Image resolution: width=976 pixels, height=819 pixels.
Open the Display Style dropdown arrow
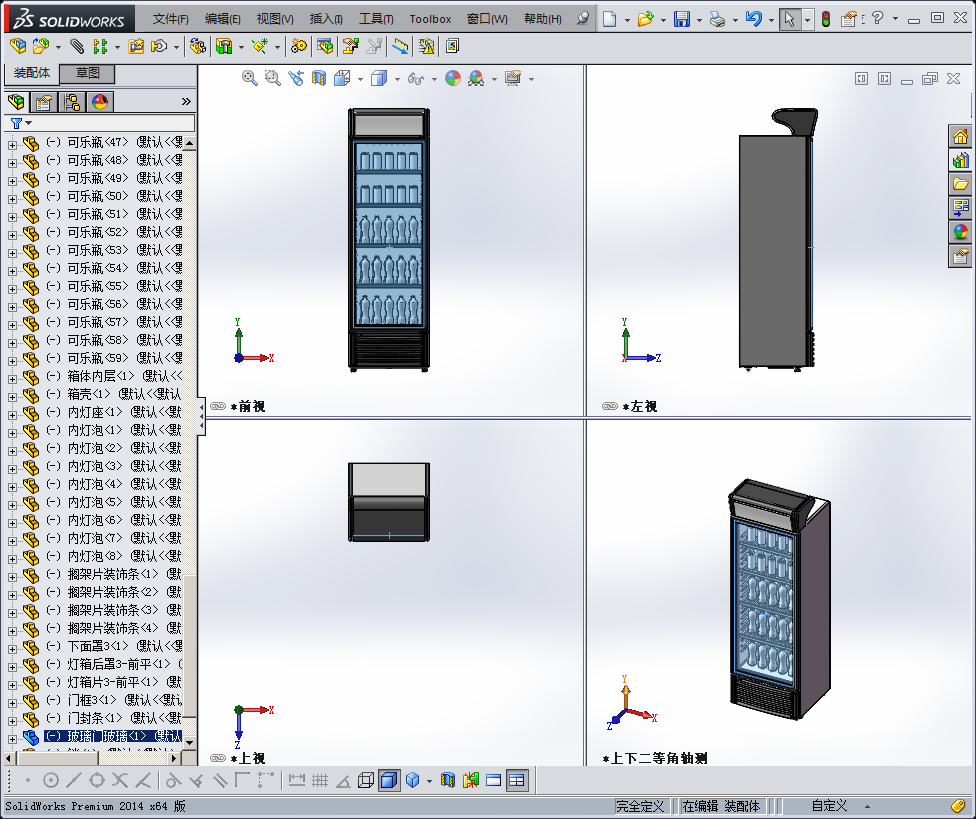(x=397, y=79)
